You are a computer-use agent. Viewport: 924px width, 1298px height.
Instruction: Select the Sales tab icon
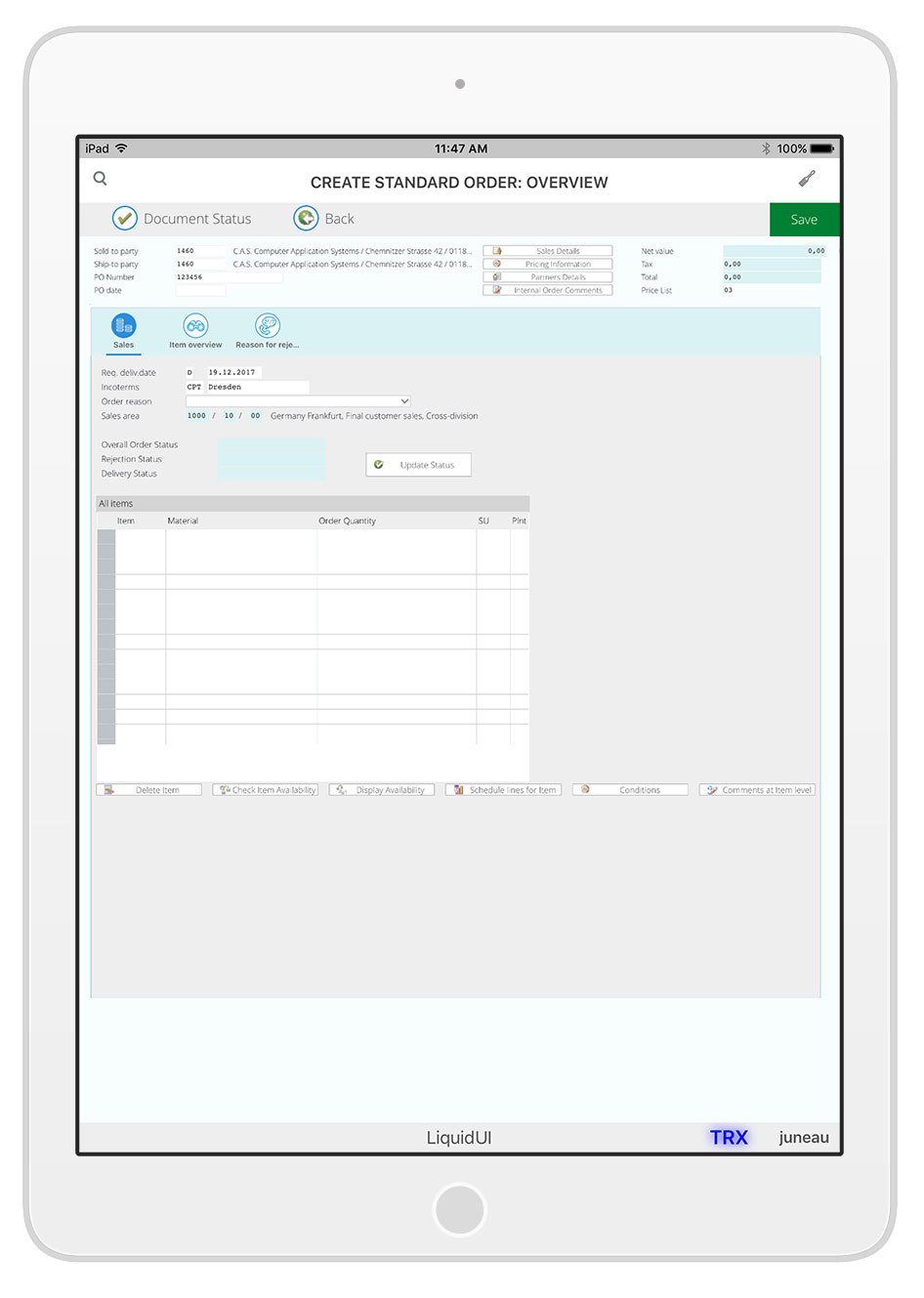[124, 326]
